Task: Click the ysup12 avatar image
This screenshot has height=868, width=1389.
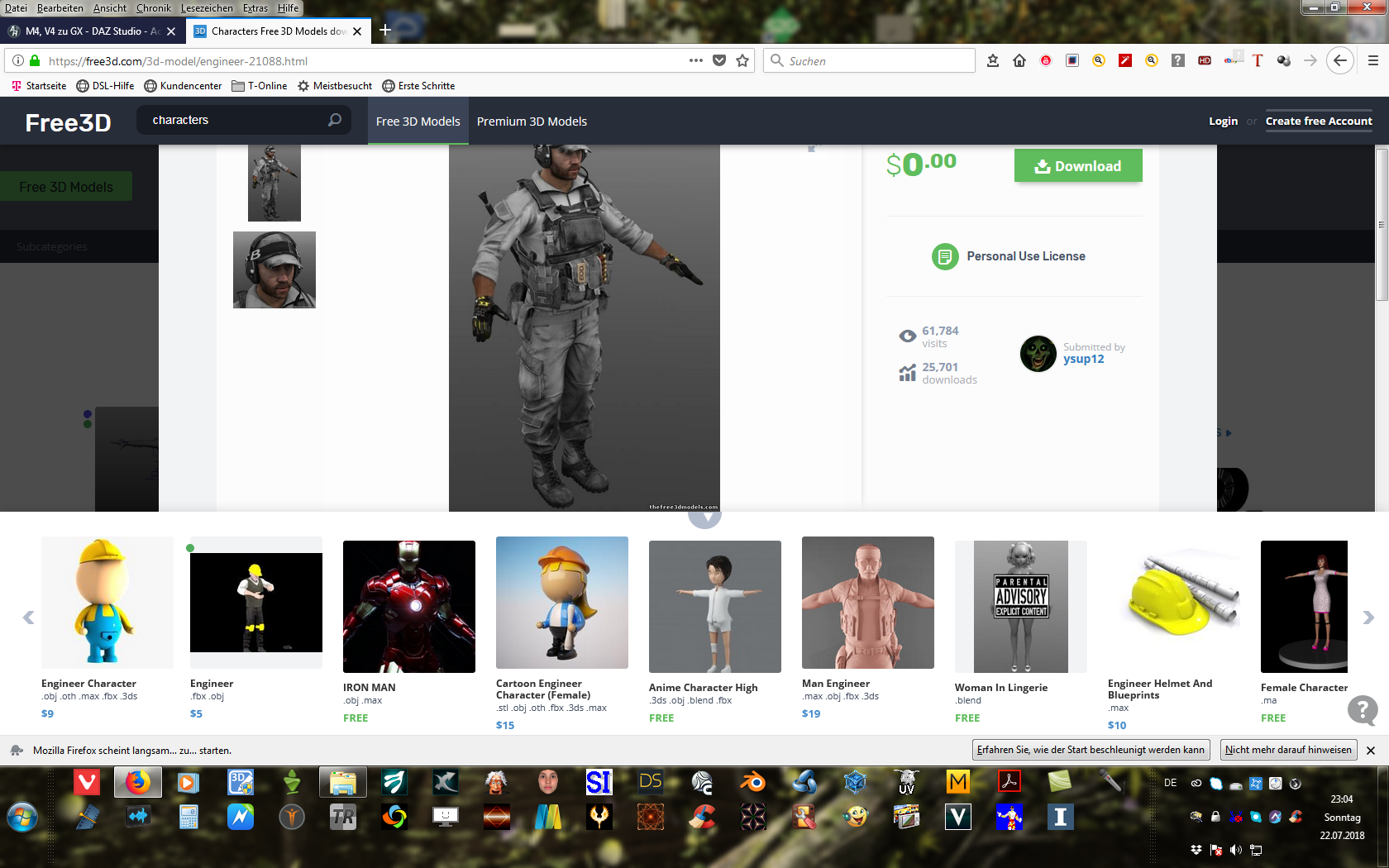Action: point(1038,354)
